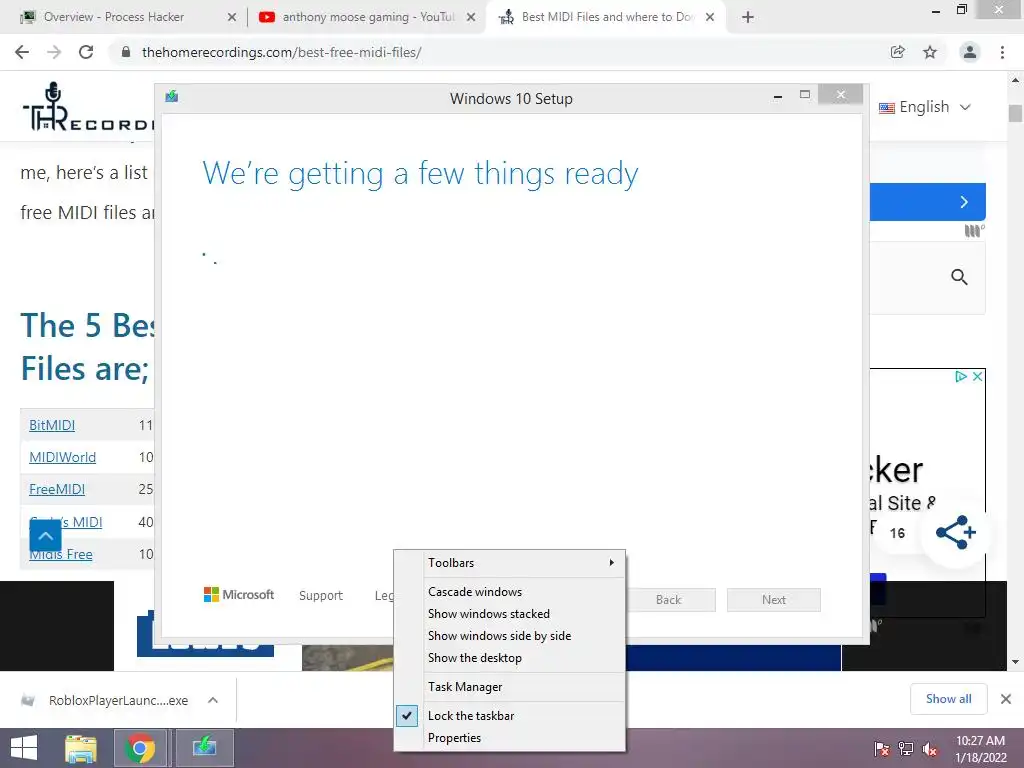Open the Chrome profile avatar
The image size is (1024, 768).
tap(970, 52)
